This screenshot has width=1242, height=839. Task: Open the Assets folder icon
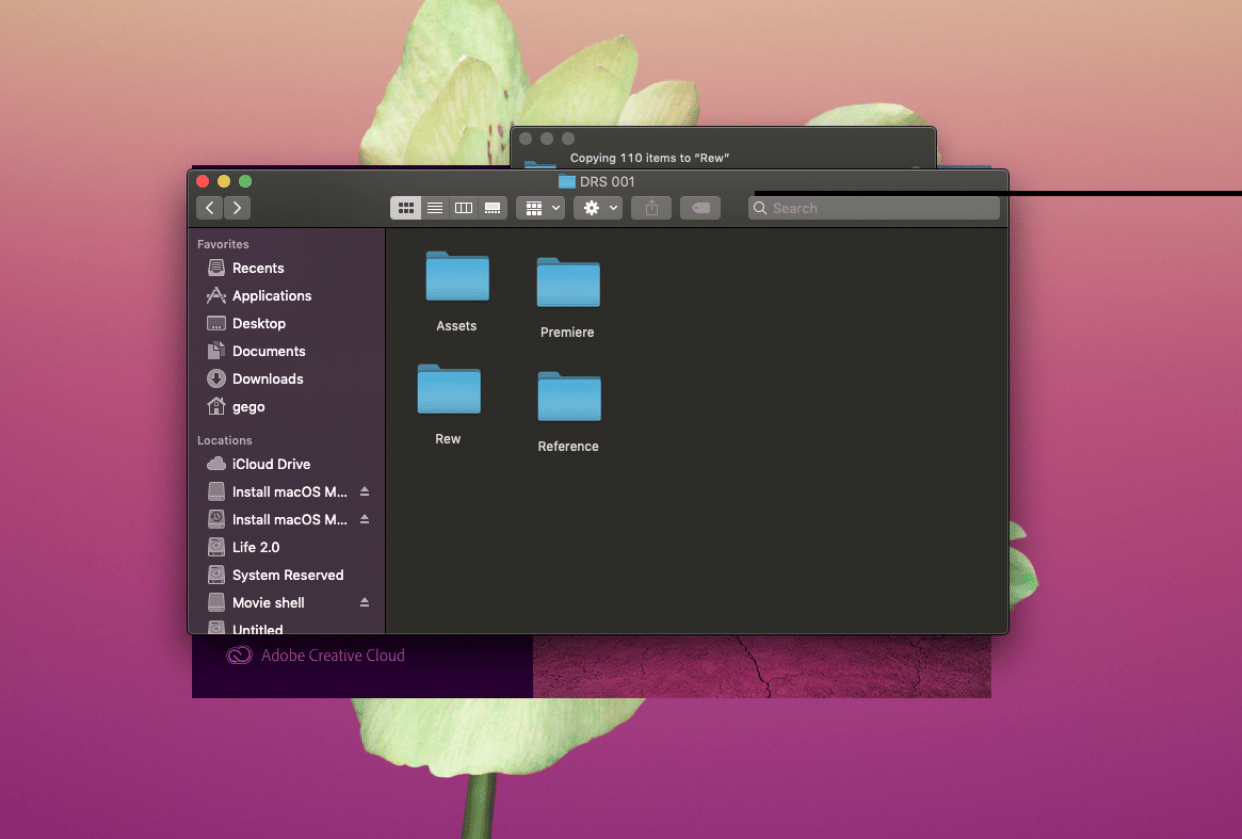457,277
